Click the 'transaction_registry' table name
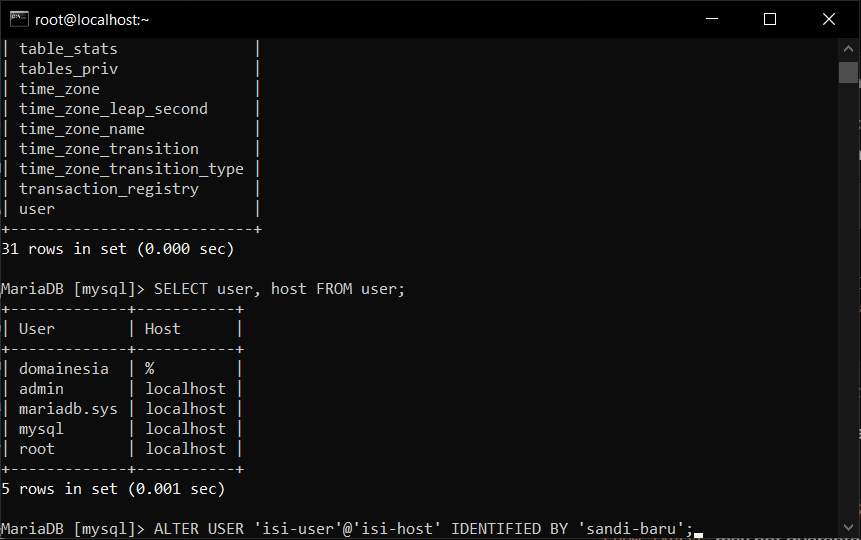861x540 pixels. click(x=109, y=189)
